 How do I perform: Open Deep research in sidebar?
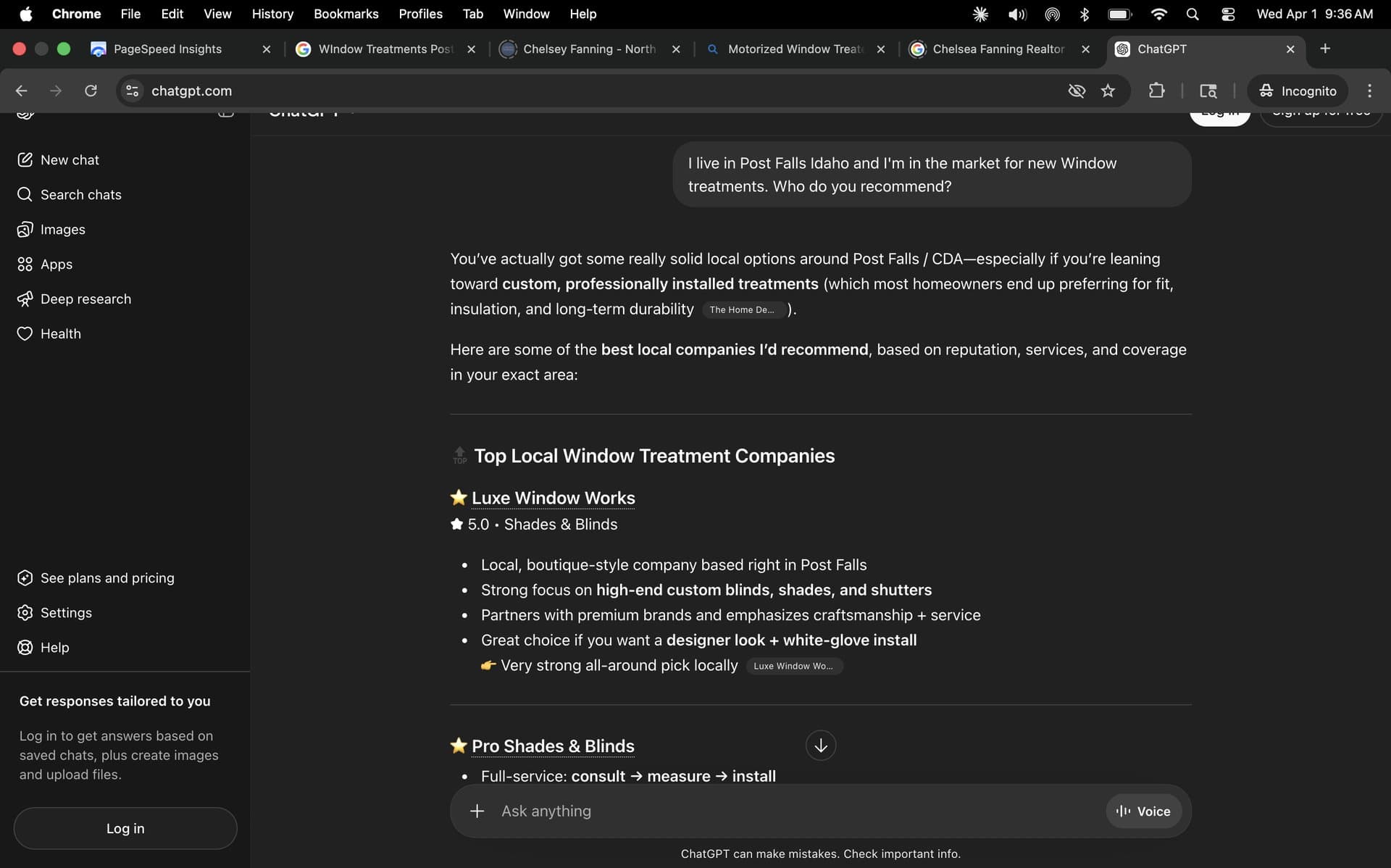tap(85, 299)
